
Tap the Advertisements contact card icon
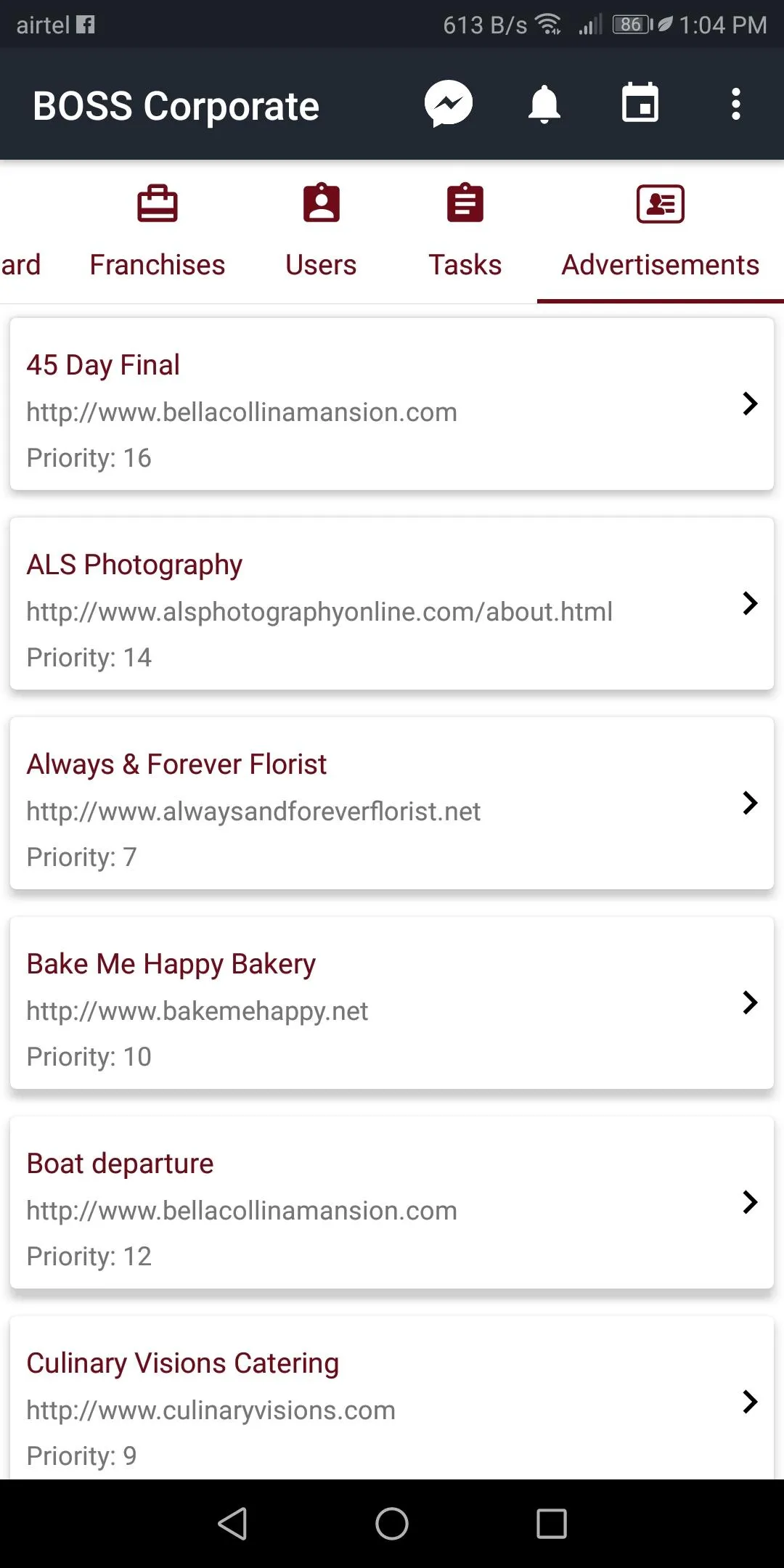coord(660,204)
